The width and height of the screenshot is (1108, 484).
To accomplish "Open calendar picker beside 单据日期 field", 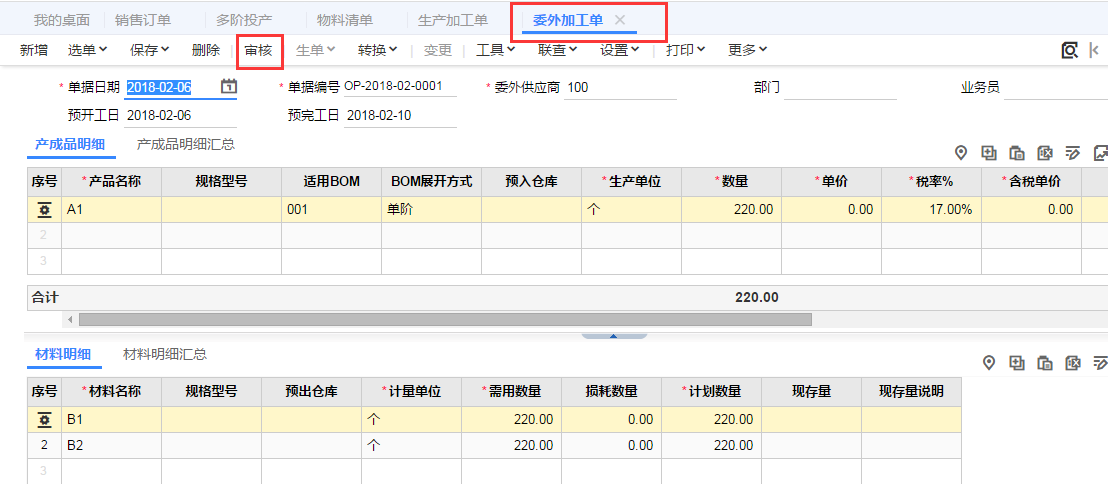I will (x=229, y=87).
